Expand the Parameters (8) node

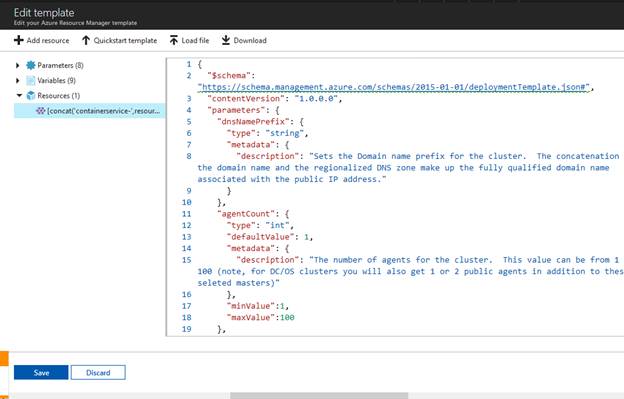point(18,65)
